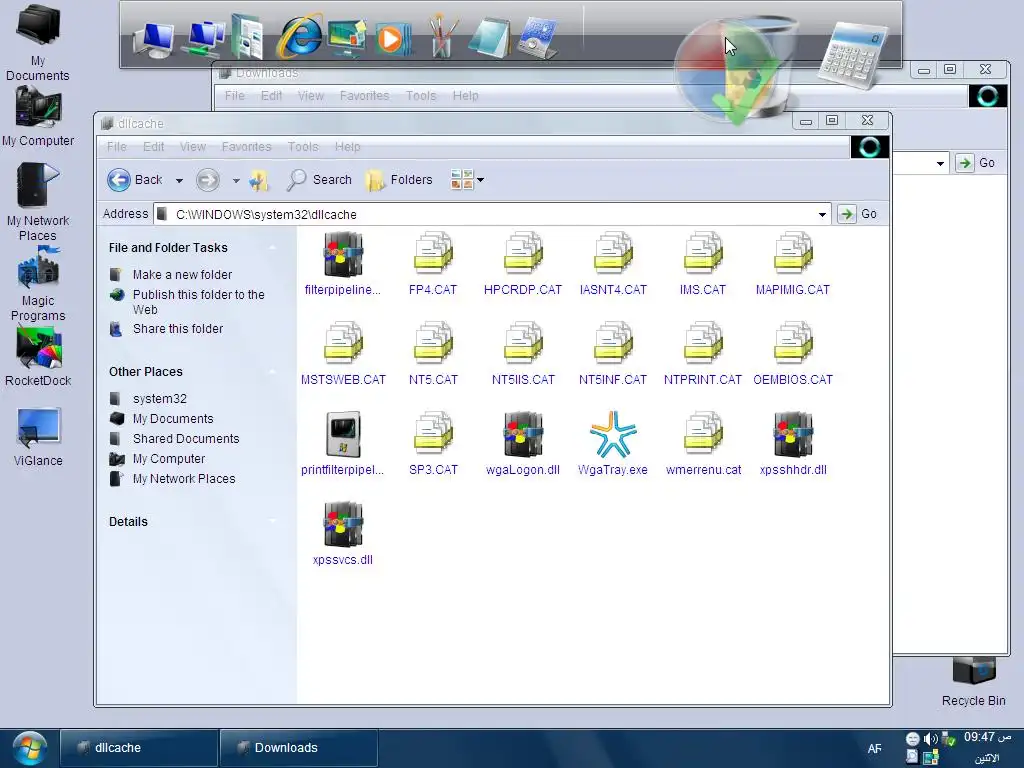The height and width of the screenshot is (768, 1024).
Task: Open the Views dropdown button
Action: click(x=467, y=180)
